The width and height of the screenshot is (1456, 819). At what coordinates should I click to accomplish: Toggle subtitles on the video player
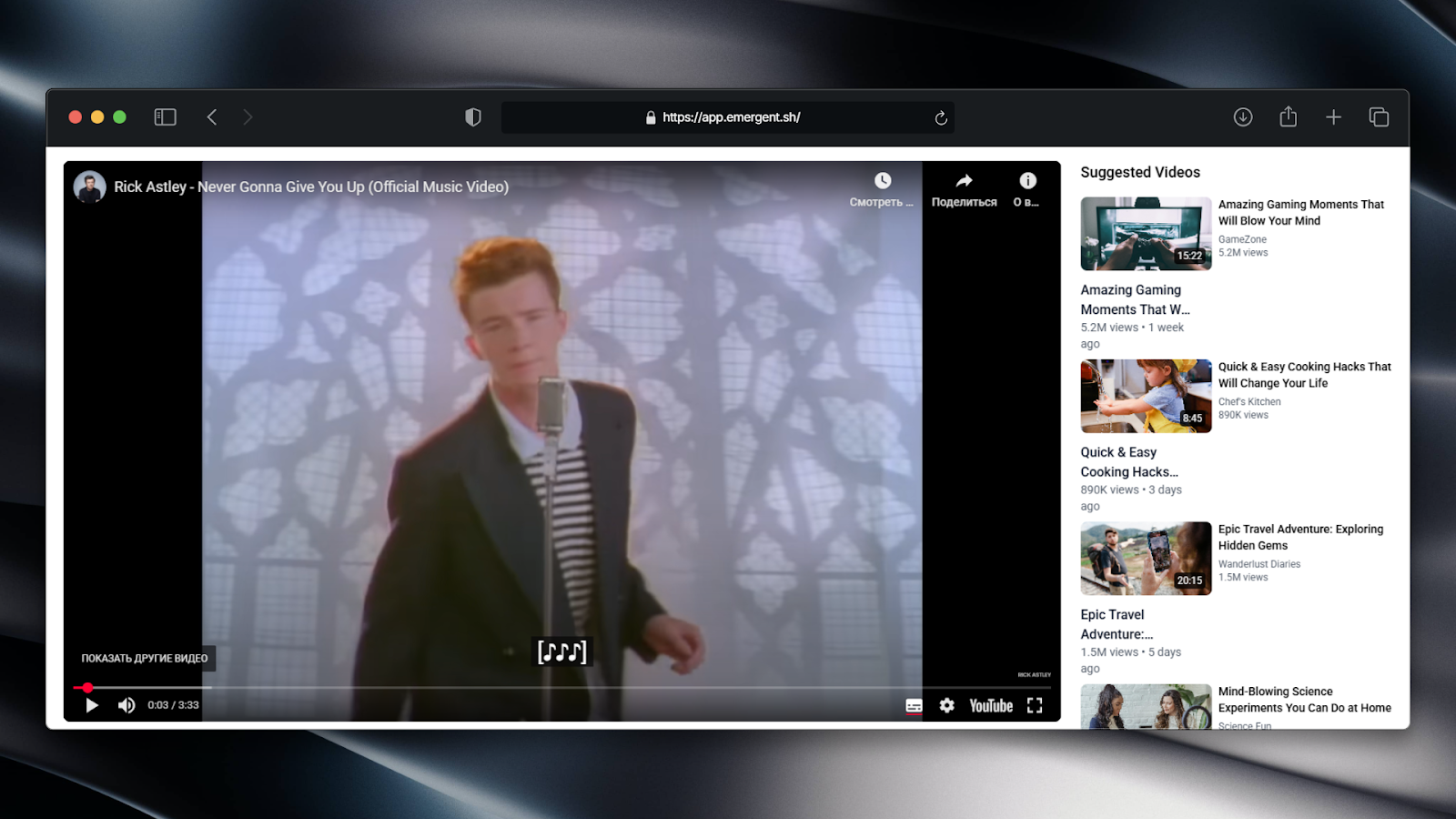pyautogui.click(x=914, y=705)
